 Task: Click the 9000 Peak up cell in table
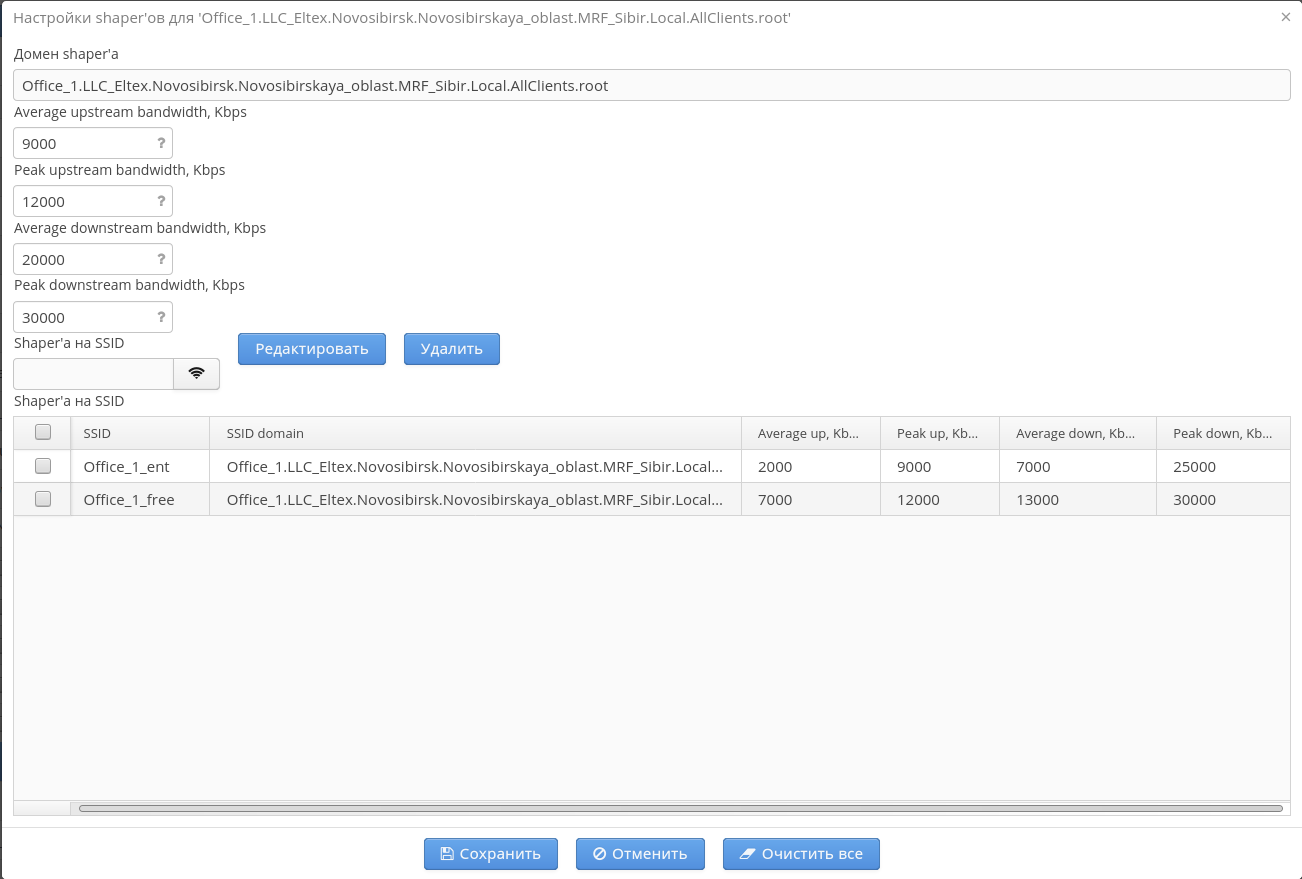(940, 466)
